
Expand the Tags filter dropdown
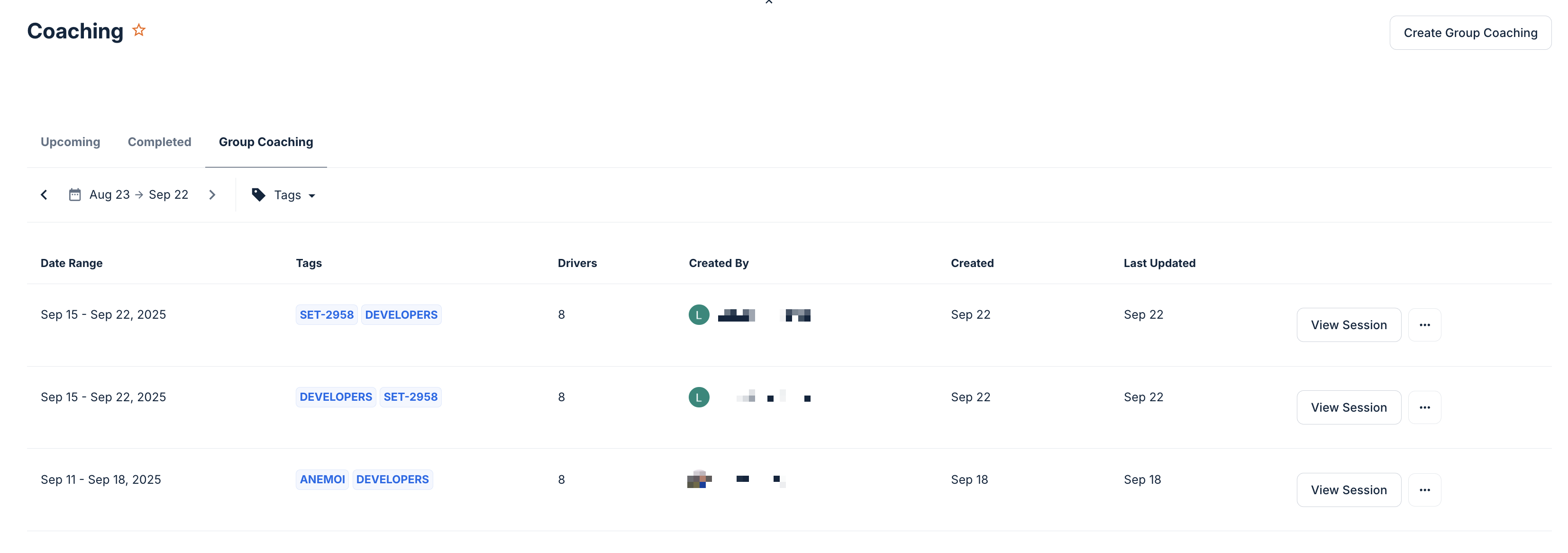tap(294, 195)
